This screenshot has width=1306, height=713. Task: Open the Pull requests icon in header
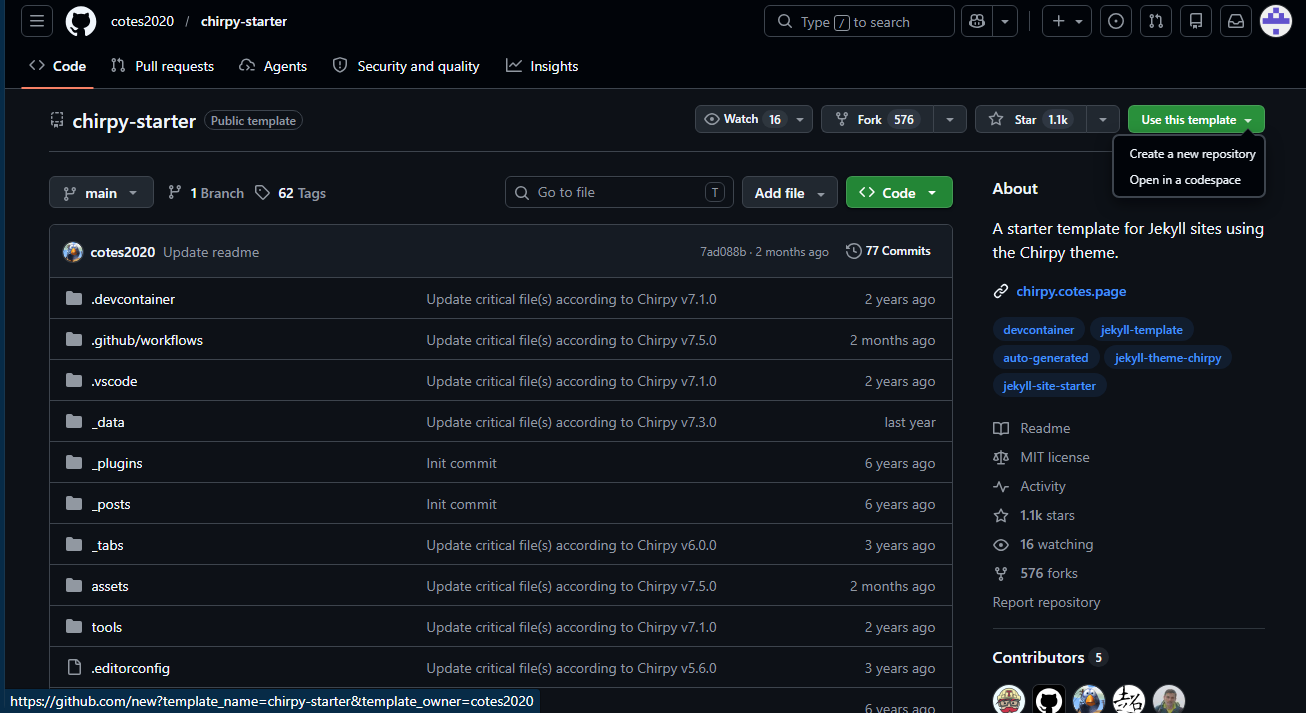point(1156,21)
